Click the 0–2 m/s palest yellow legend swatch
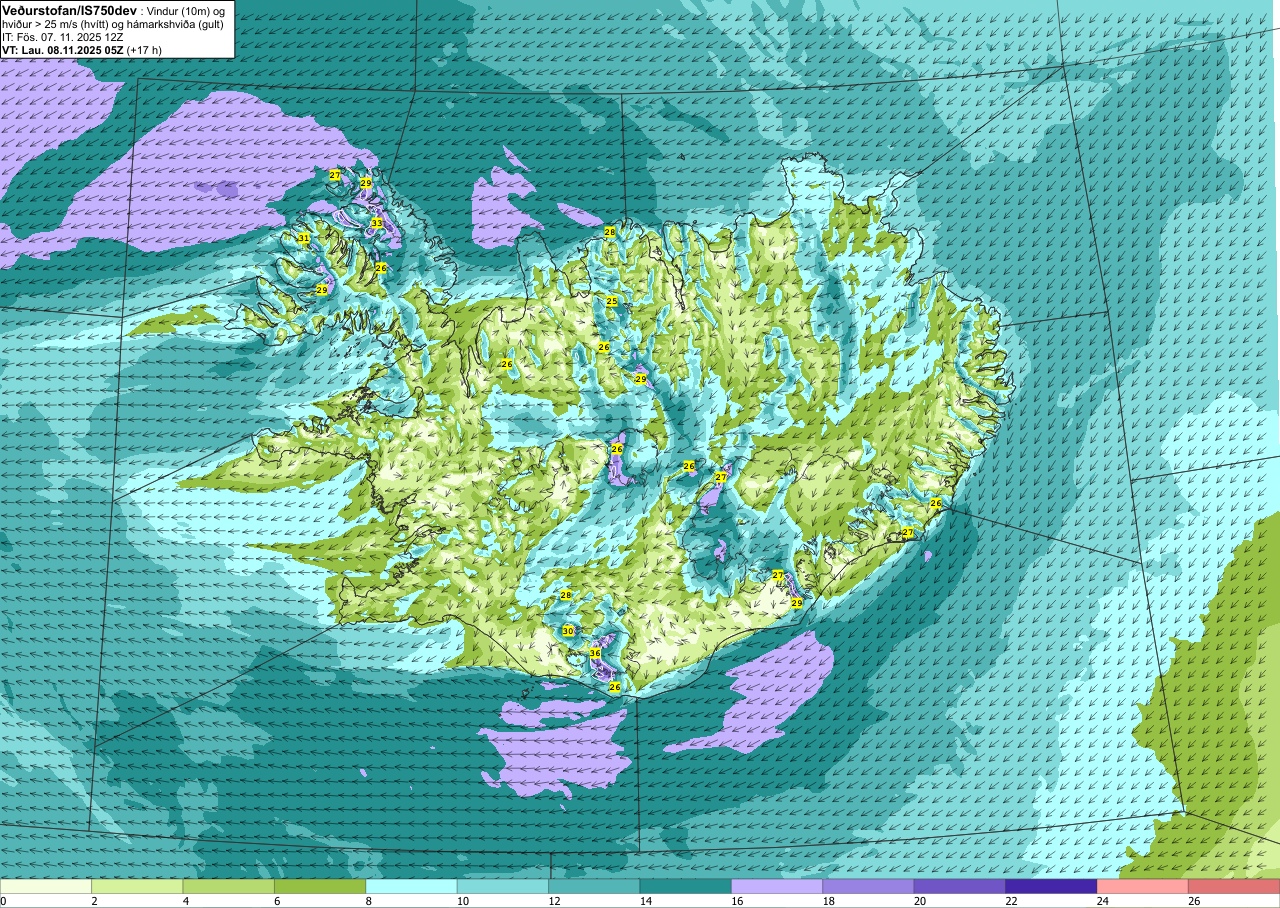The width and height of the screenshot is (1280, 908). [46, 886]
